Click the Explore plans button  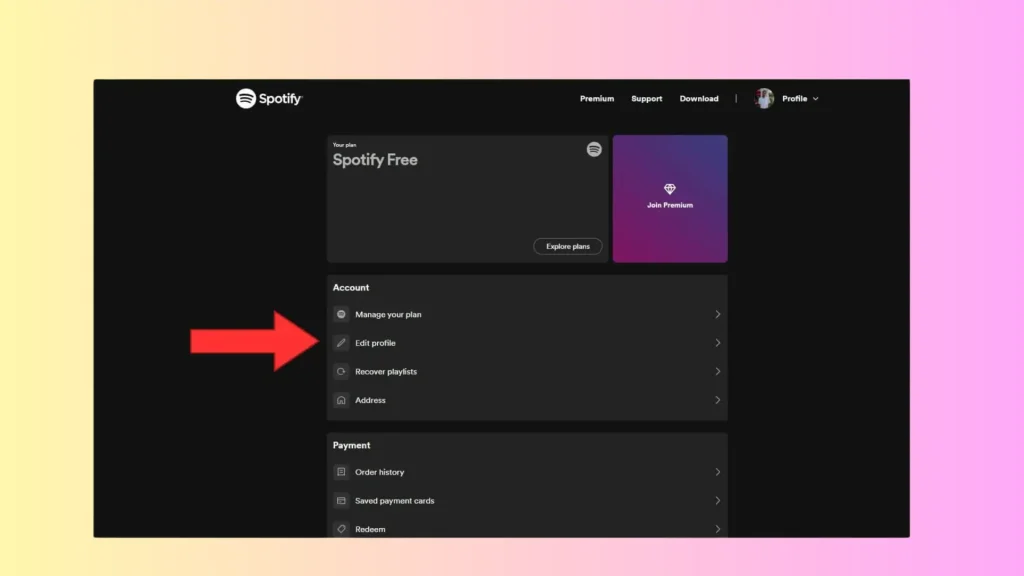(567, 246)
